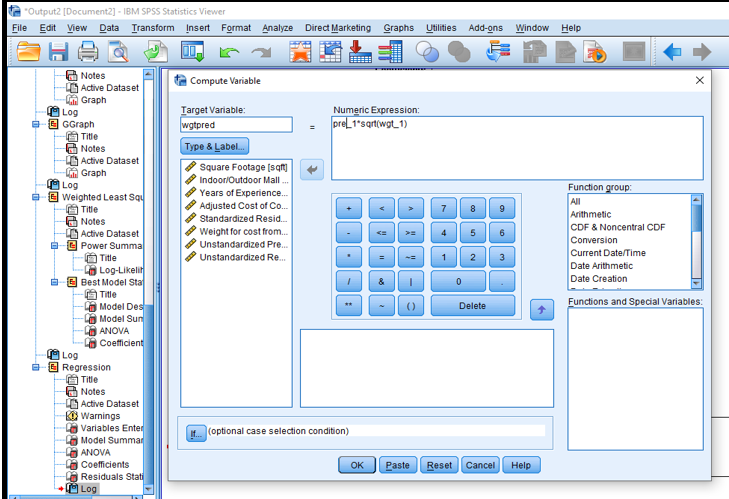Open the Transform menu

click(x=152, y=28)
